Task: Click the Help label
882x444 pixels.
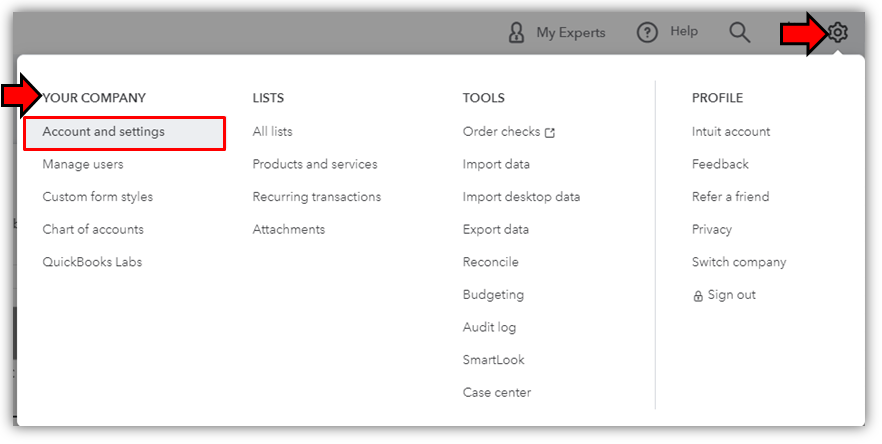Action: (x=683, y=32)
